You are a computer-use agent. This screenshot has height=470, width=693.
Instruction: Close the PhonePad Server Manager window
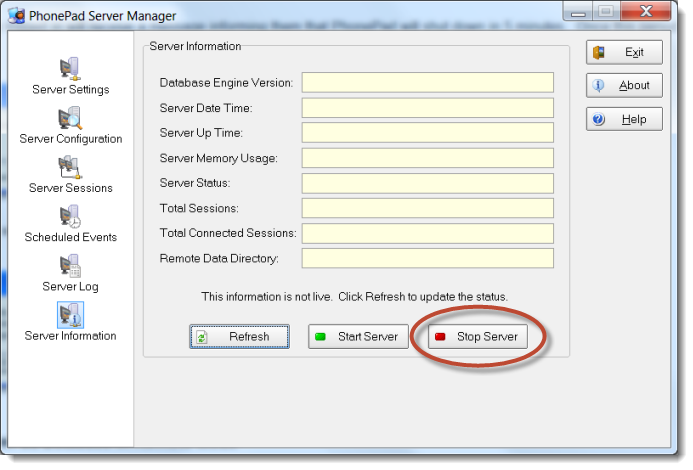646,11
